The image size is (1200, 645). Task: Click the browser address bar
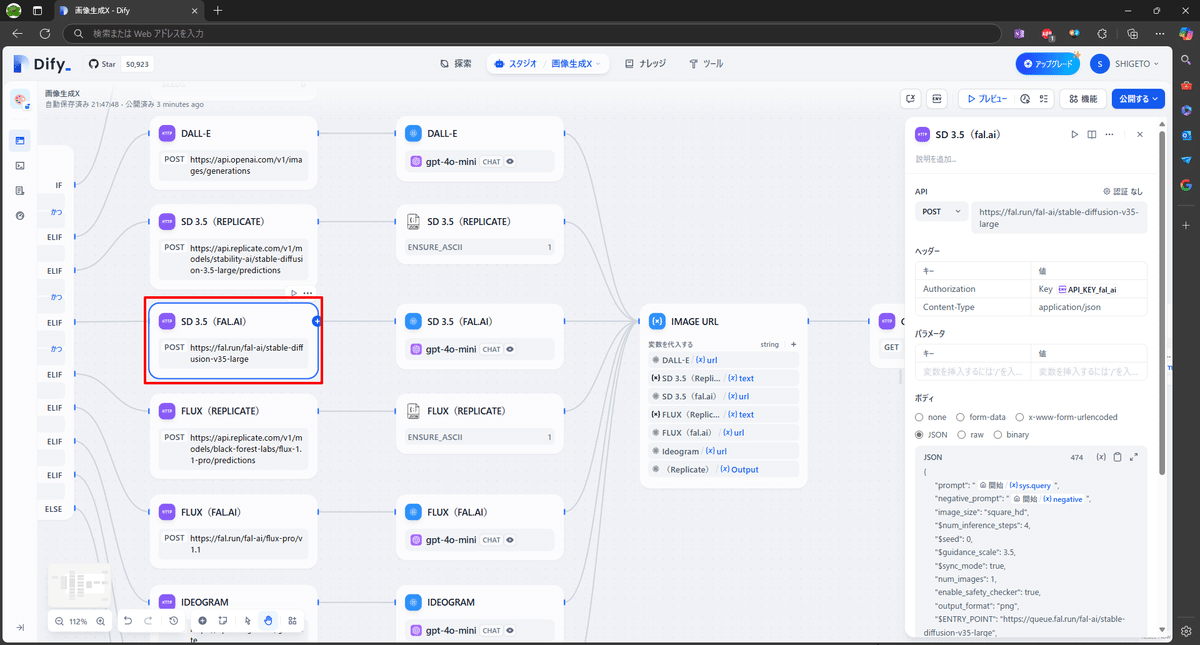(x=532, y=33)
